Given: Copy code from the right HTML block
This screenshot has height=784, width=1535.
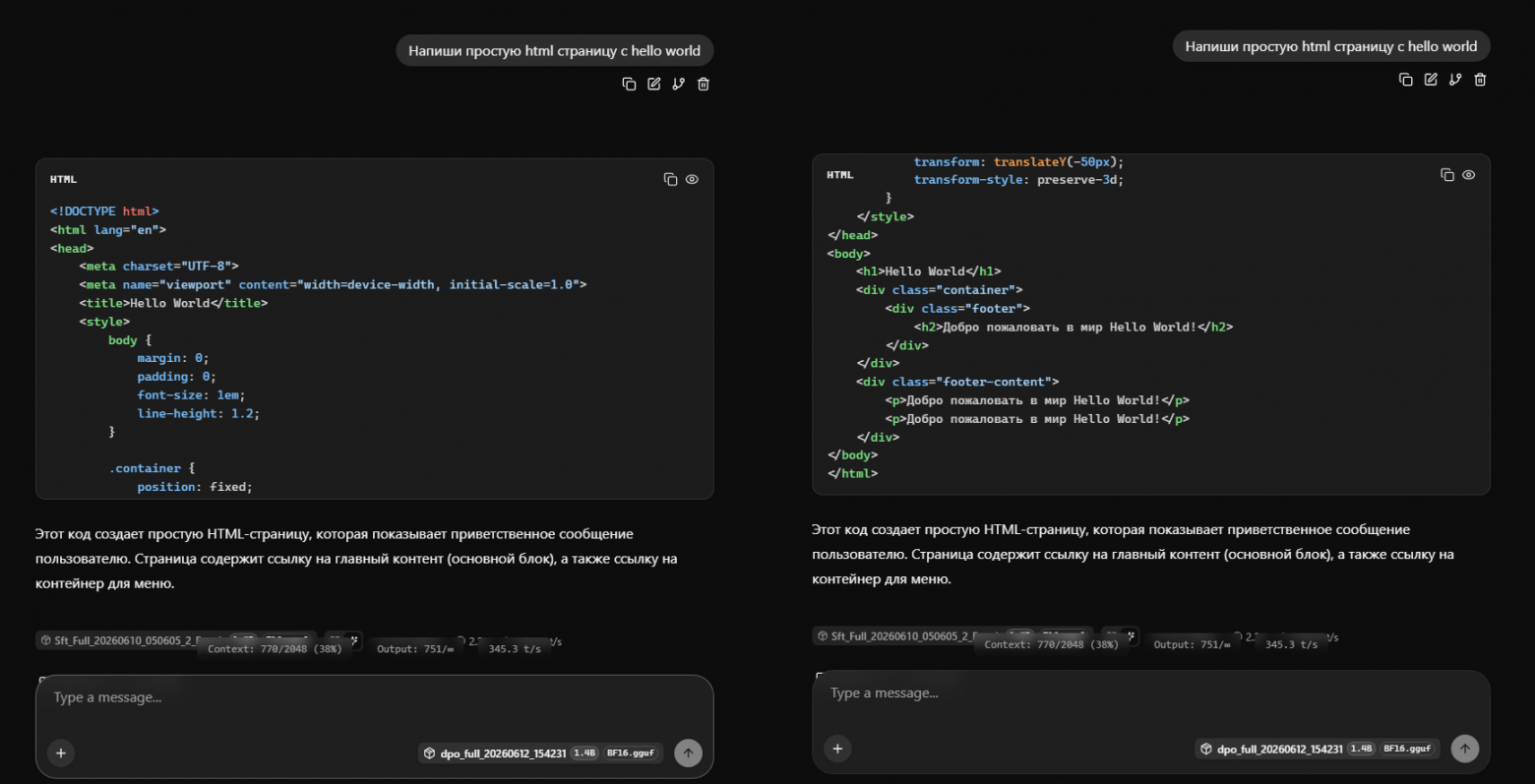Looking at the screenshot, I should coord(1447,175).
